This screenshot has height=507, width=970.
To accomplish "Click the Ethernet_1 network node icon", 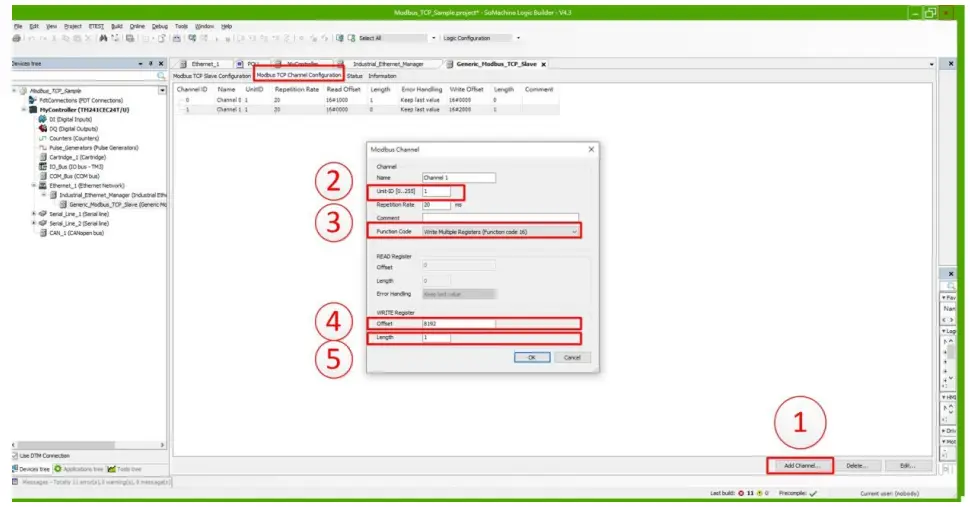I will click(43, 185).
